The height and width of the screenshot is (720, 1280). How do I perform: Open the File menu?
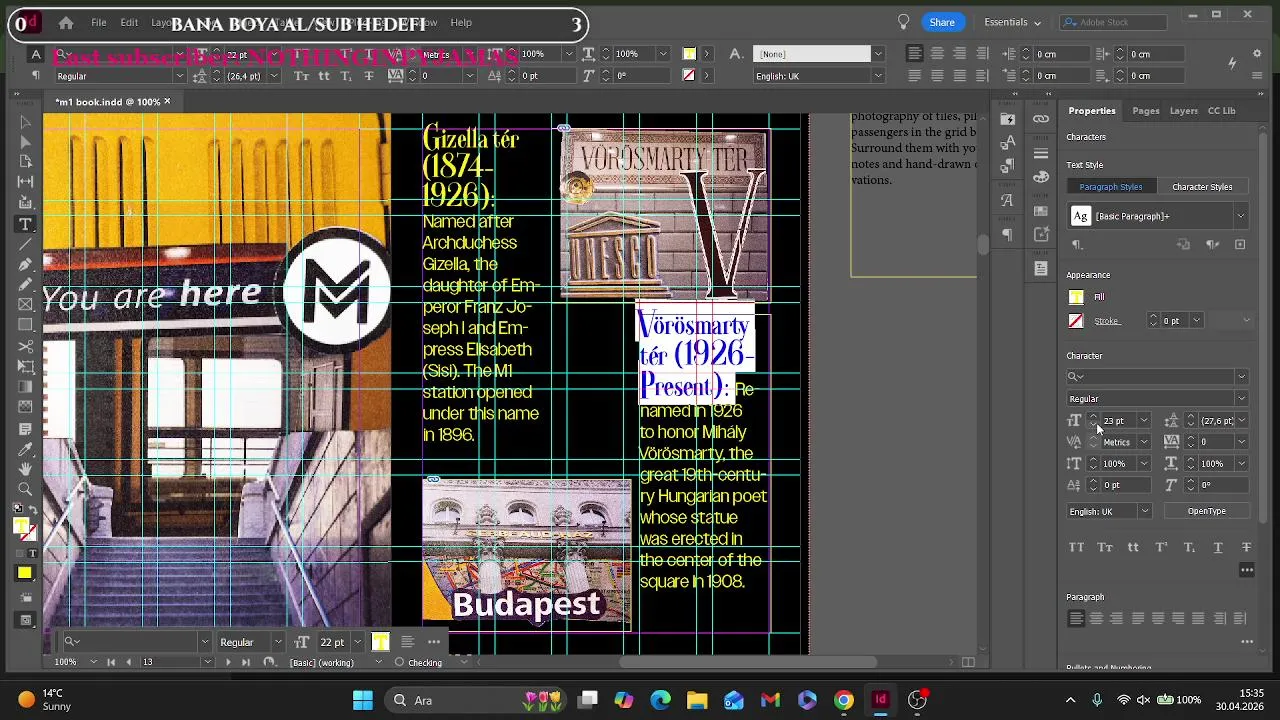point(99,22)
